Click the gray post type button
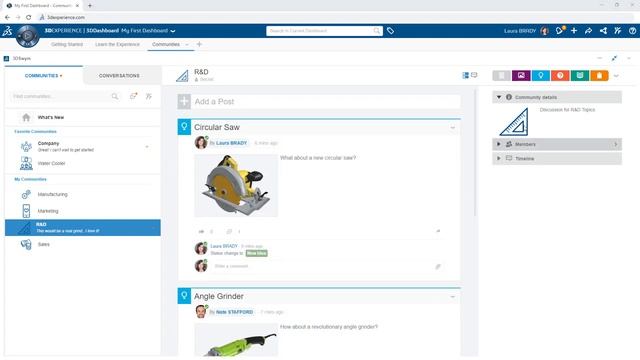This screenshot has height=360, width=640. pos(502,76)
